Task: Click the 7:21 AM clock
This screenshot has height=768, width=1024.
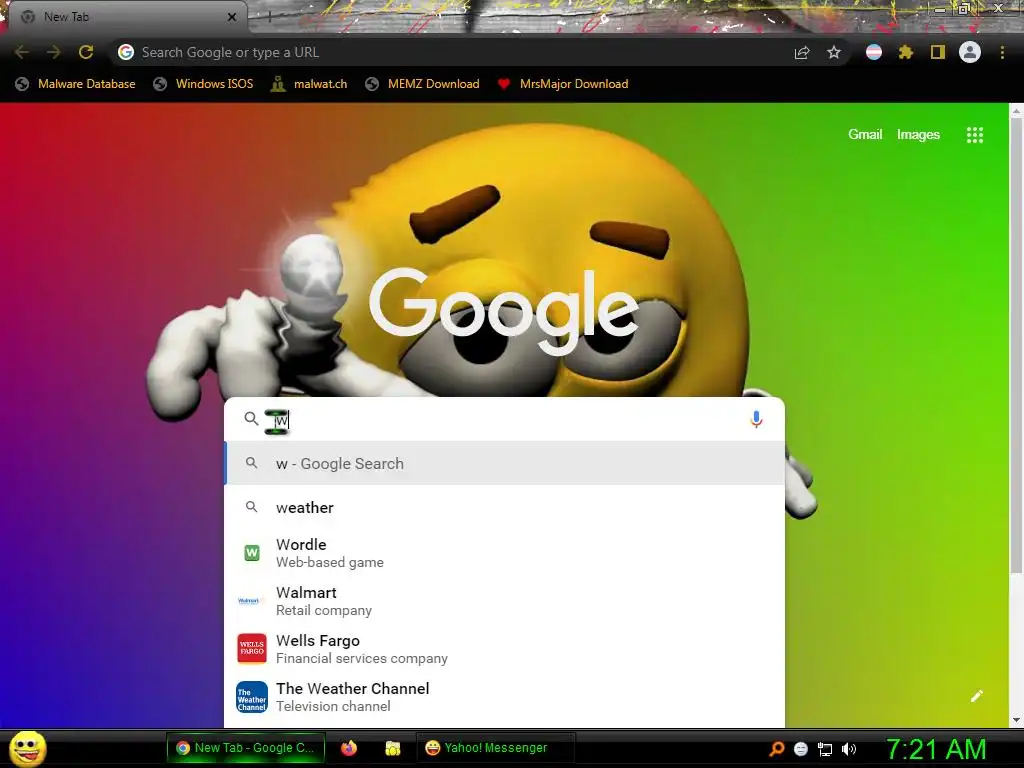Action: [936, 749]
